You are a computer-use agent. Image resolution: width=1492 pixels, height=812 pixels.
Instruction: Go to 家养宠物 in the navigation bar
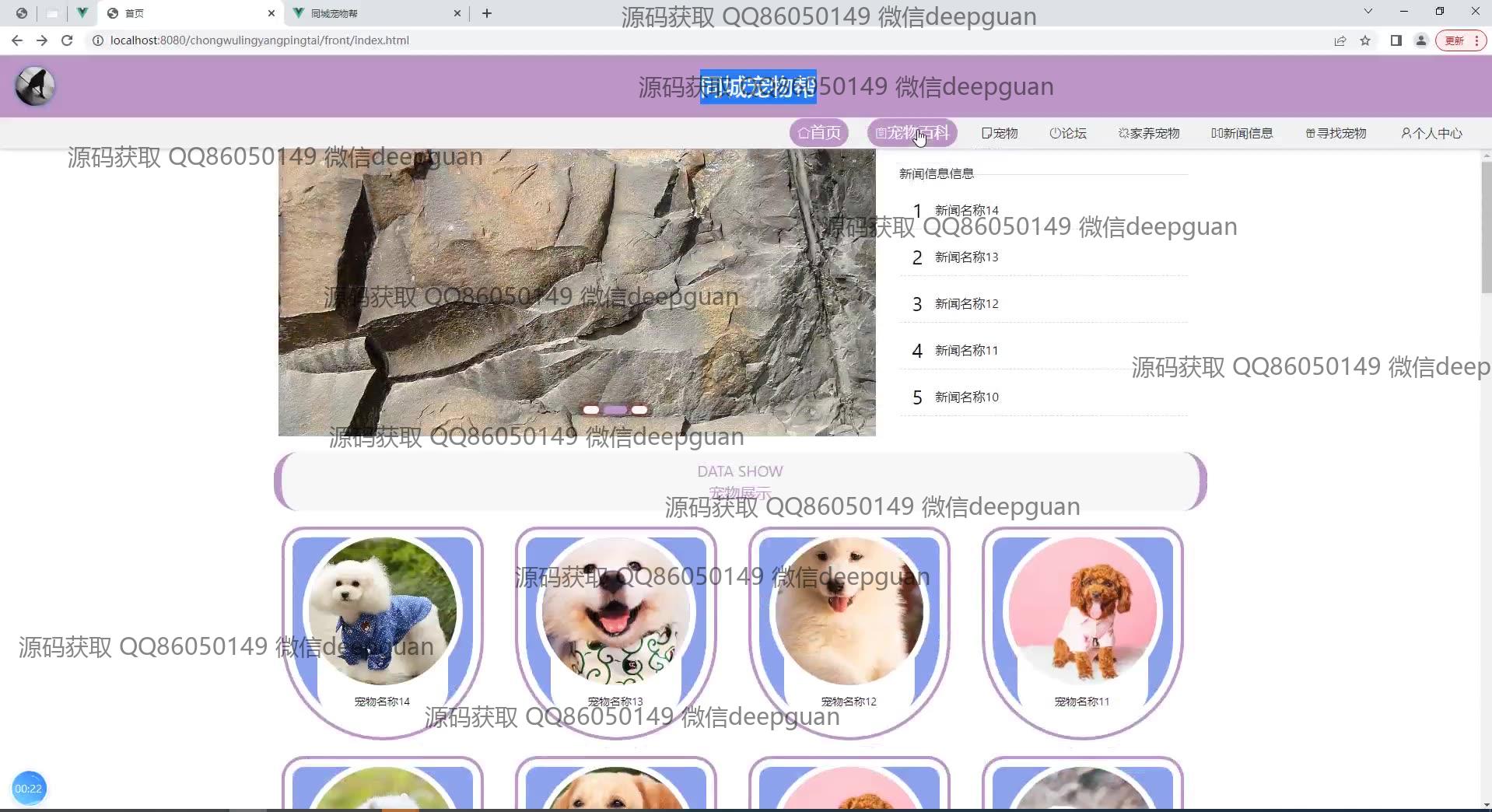pyautogui.click(x=1149, y=133)
